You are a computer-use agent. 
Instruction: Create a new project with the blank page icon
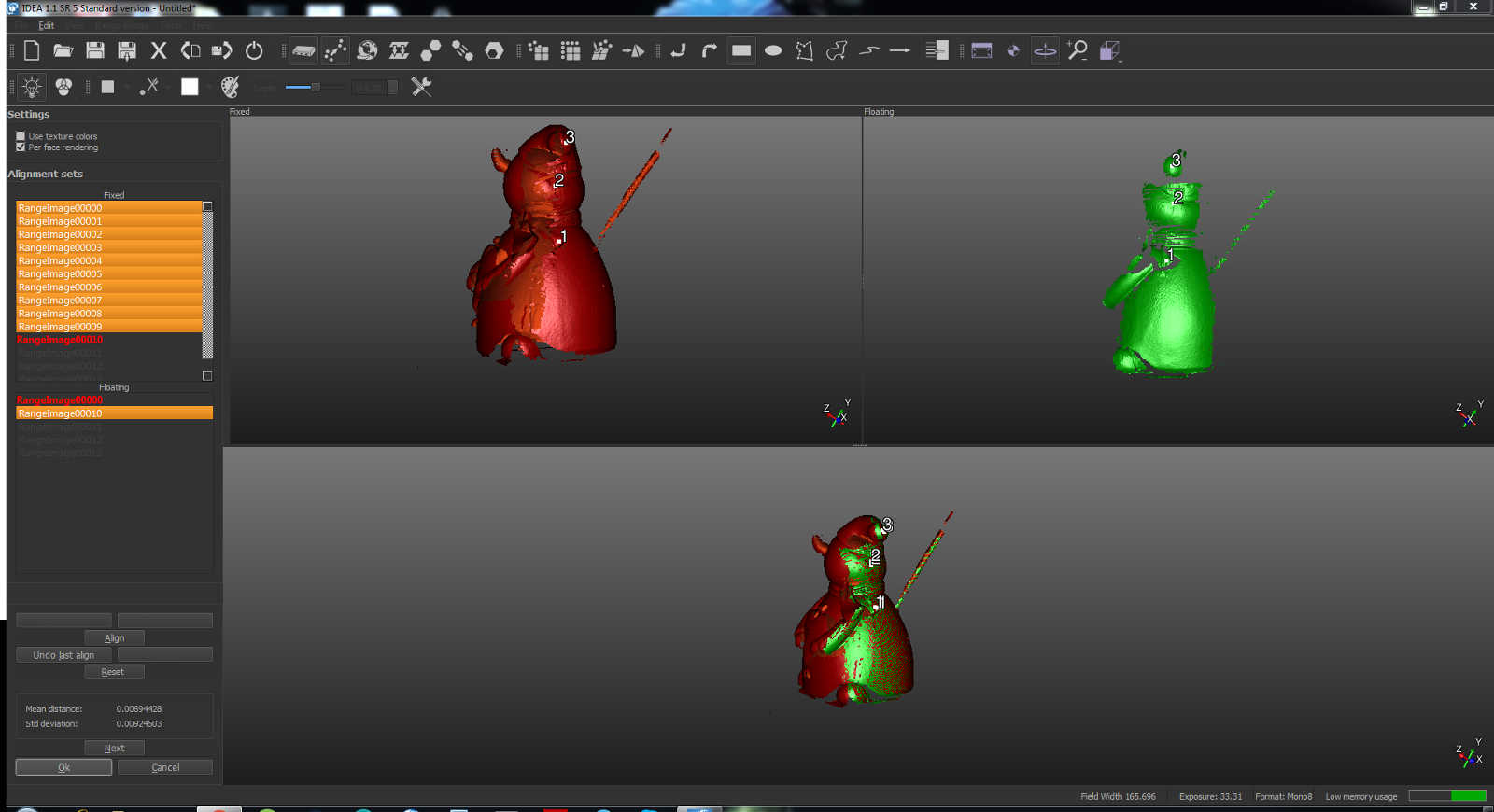pyautogui.click(x=32, y=50)
